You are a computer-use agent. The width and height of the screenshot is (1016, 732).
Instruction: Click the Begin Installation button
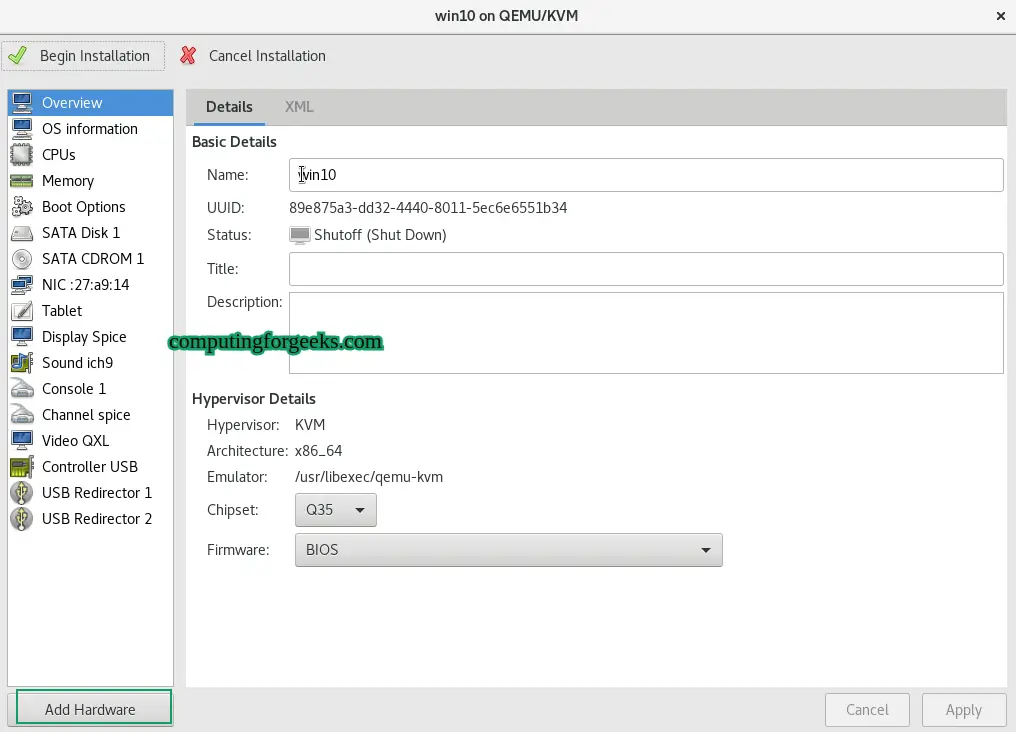tap(84, 55)
